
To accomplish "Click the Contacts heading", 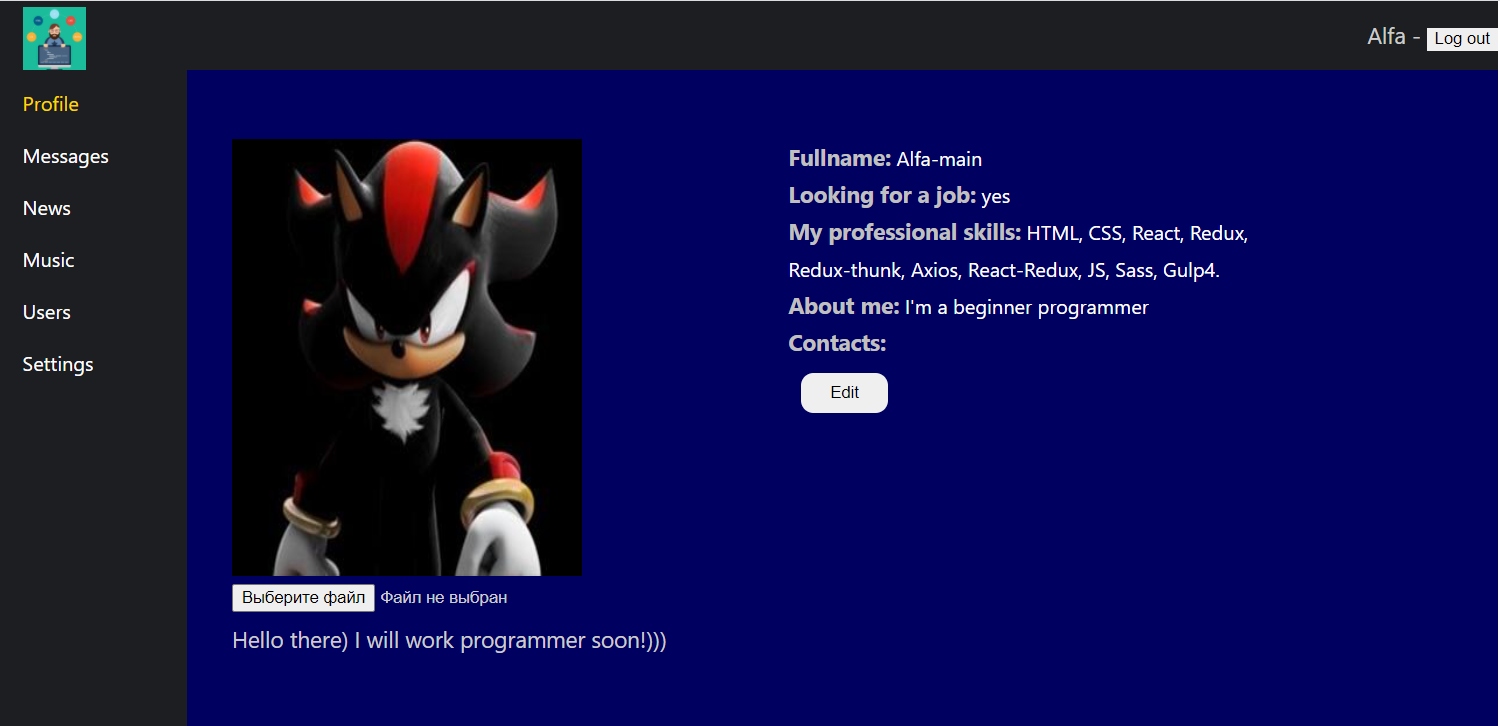I will 838,343.
